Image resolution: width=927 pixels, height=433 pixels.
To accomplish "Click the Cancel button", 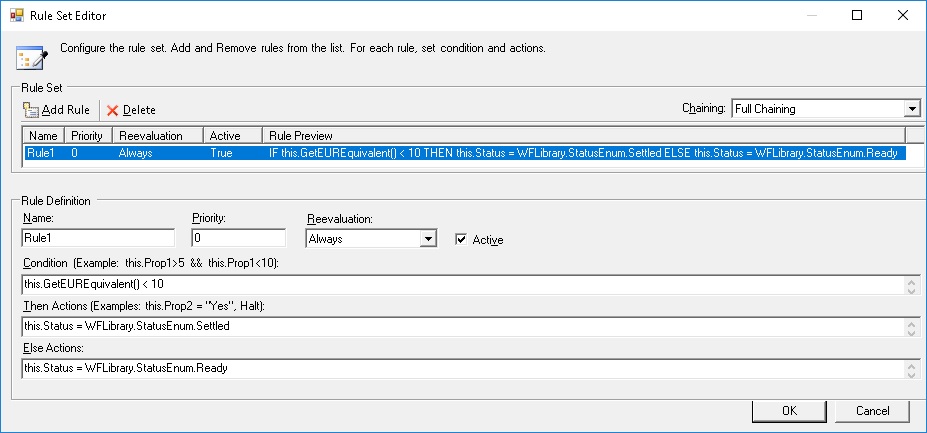I will pyautogui.click(x=873, y=411).
